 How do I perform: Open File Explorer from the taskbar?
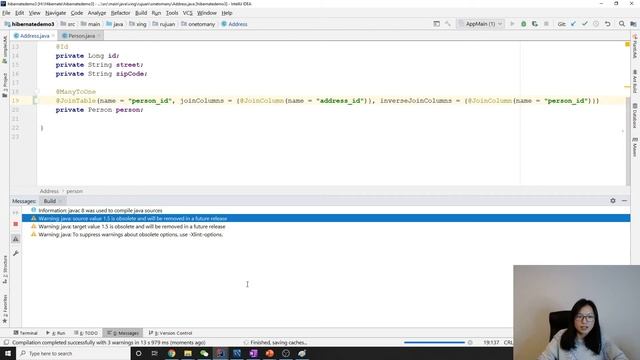[188, 353]
